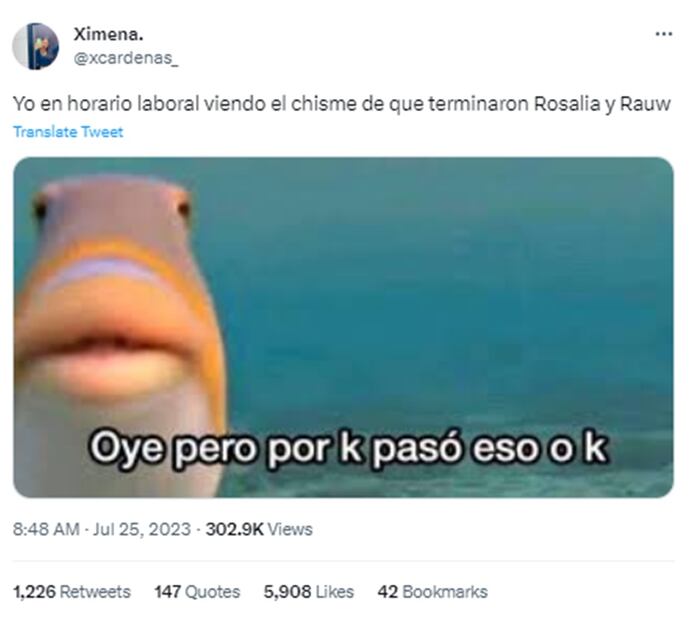Open the display name Ximena.
The image size is (691, 620).
point(108,34)
